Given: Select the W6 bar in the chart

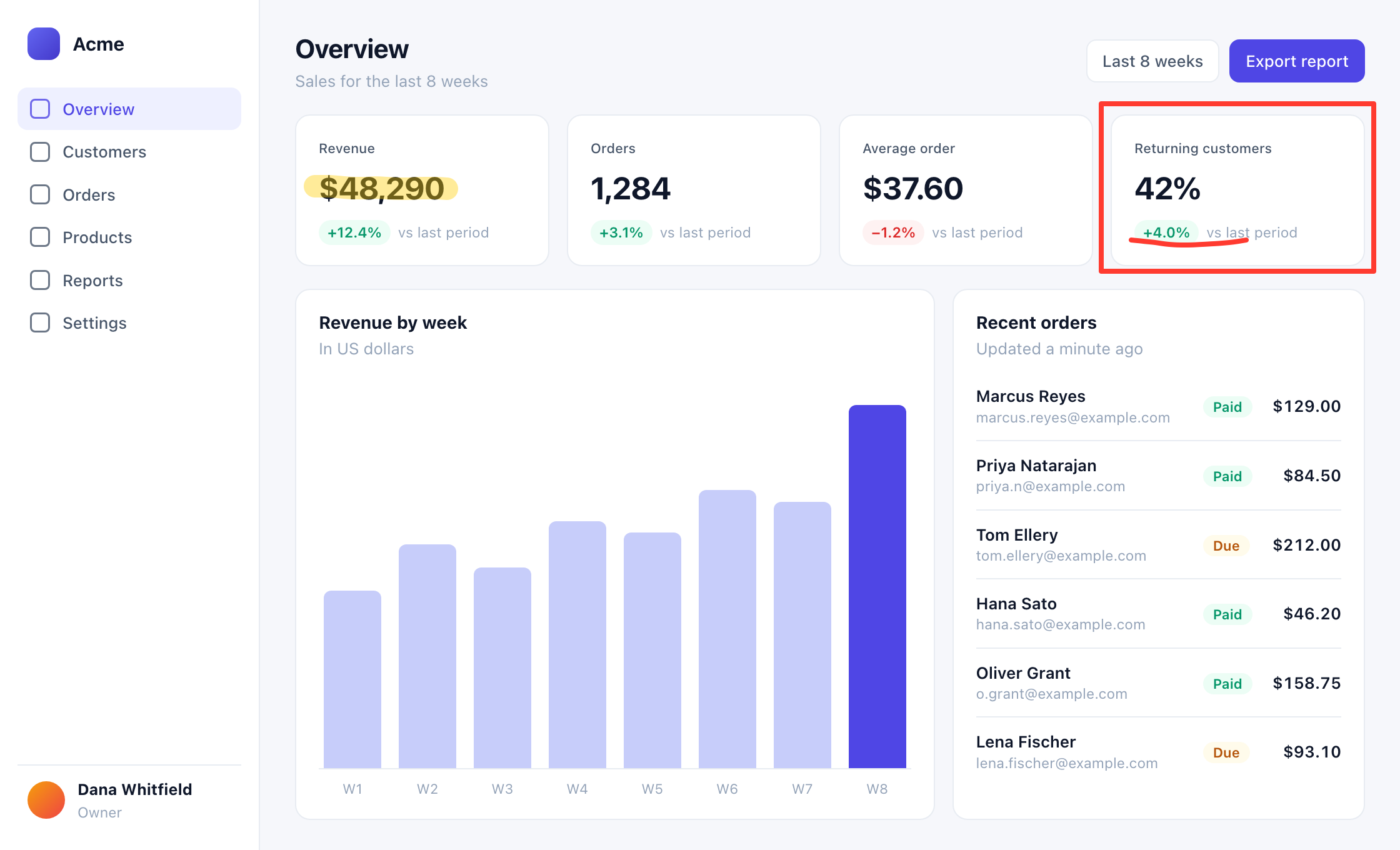Looking at the screenshot, I should [x=727, y=629].
